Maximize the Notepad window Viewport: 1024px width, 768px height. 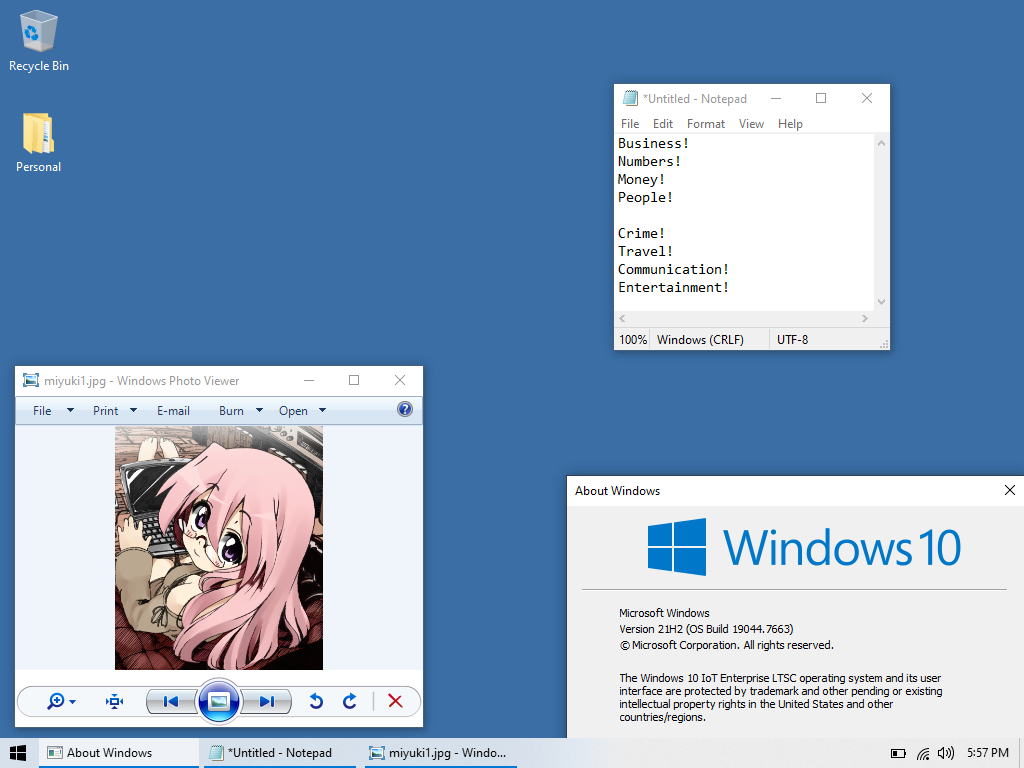coord(821,98)
